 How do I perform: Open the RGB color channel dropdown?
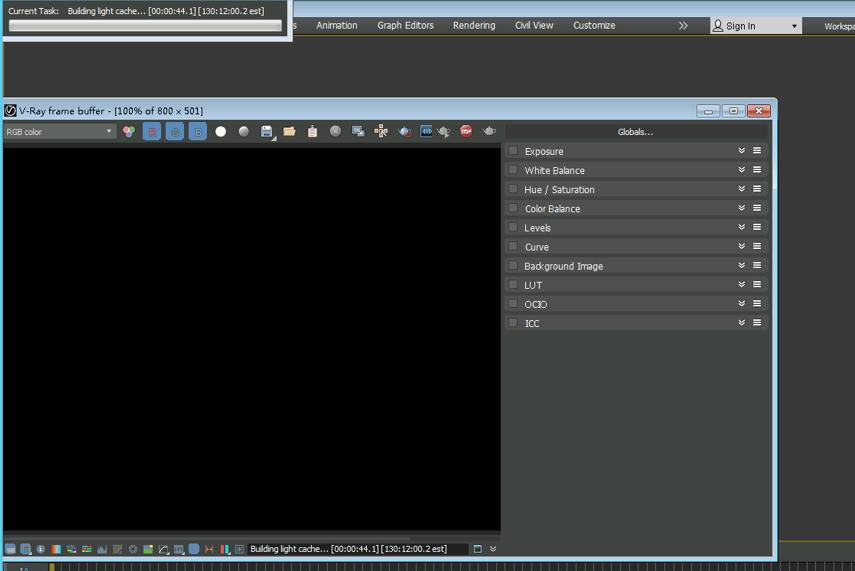point(59,132)
